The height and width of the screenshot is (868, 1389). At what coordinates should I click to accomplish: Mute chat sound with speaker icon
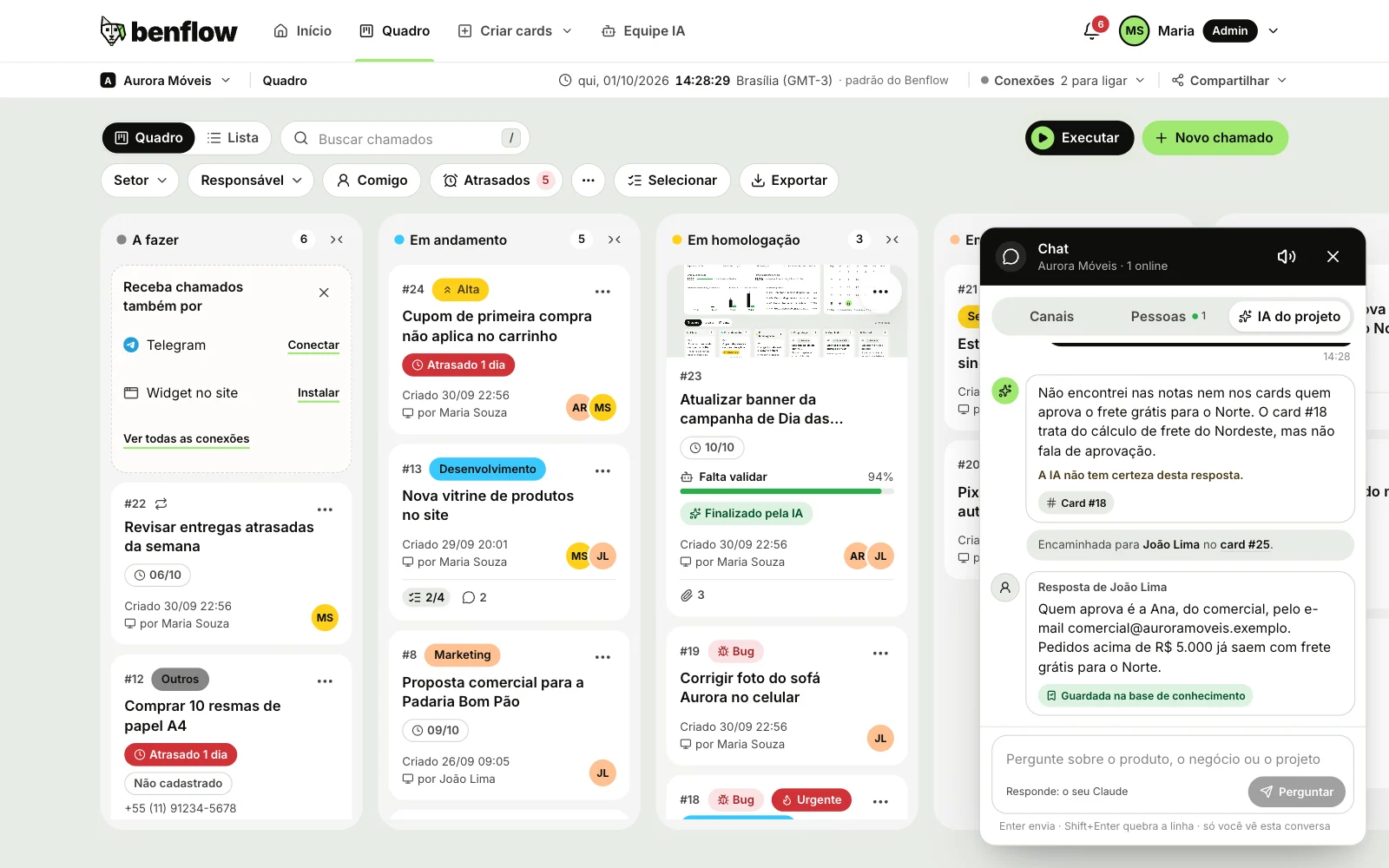pyautogui.click(x=1287, y=256)
